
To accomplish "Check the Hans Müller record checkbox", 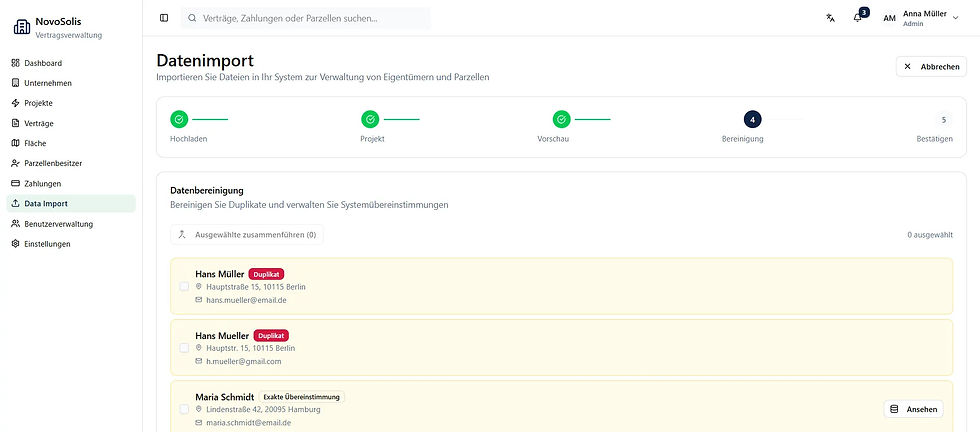I will point(184,286).
